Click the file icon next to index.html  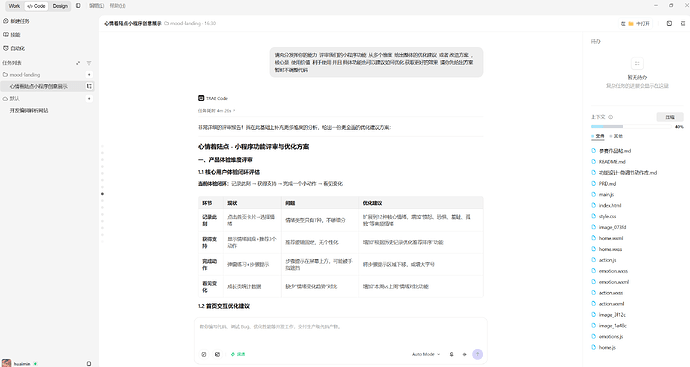tap(594, 206)
